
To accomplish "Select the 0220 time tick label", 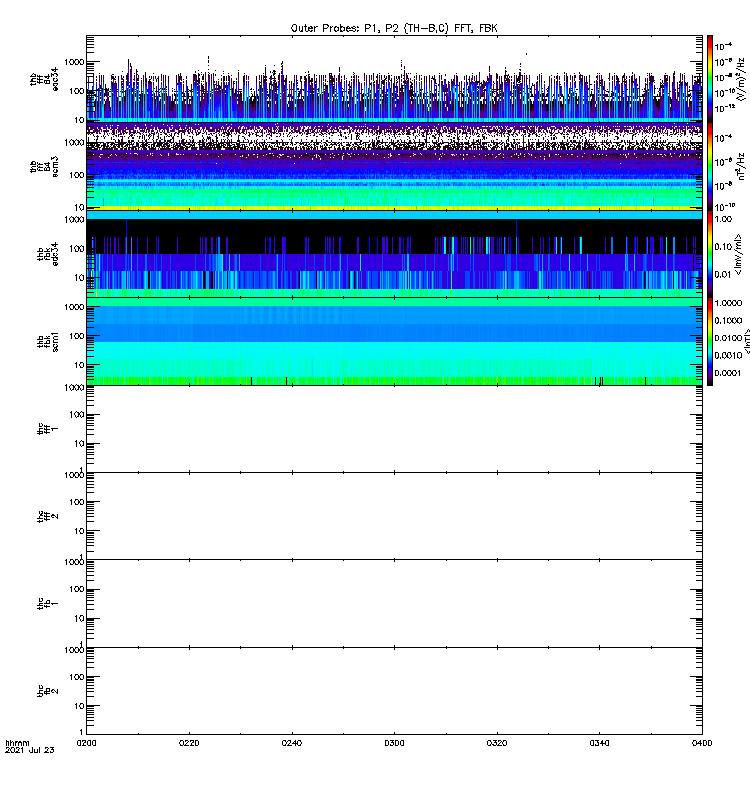I will (x=190, y=744).
